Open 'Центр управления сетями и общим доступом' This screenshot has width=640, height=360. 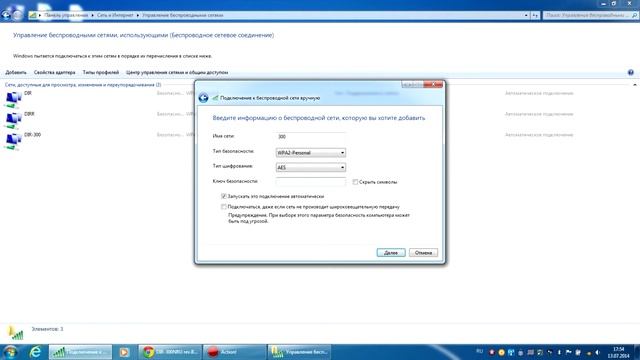click(177, 72)
